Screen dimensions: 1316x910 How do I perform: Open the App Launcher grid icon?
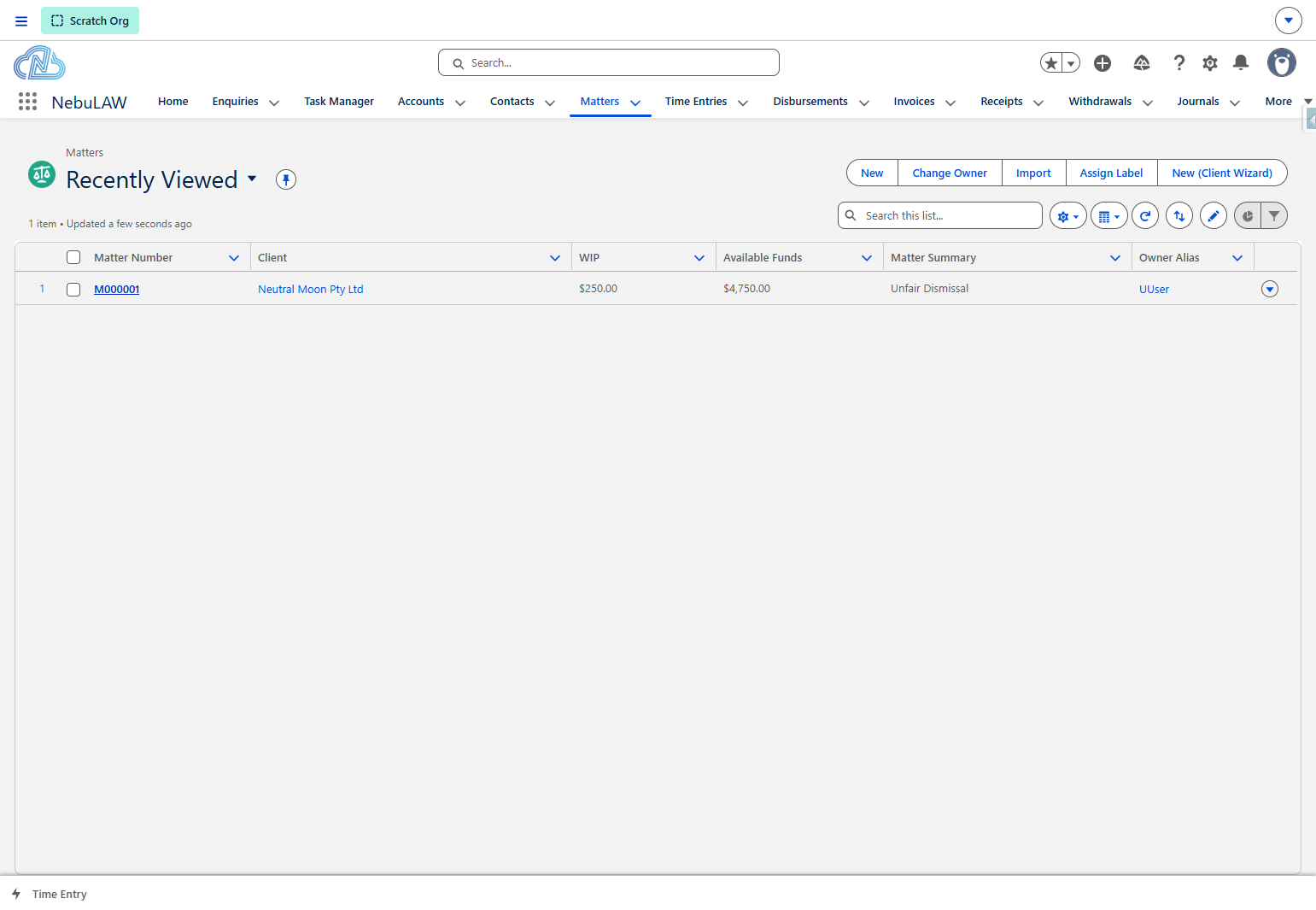point(27,102)
